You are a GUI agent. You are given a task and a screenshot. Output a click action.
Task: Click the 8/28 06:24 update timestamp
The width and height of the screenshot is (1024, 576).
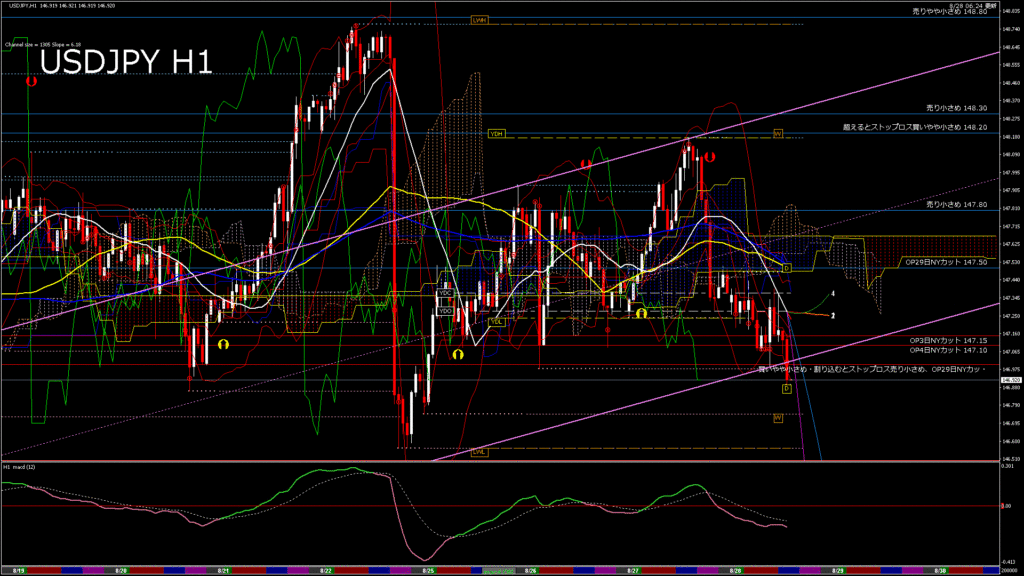click(973, 5)
